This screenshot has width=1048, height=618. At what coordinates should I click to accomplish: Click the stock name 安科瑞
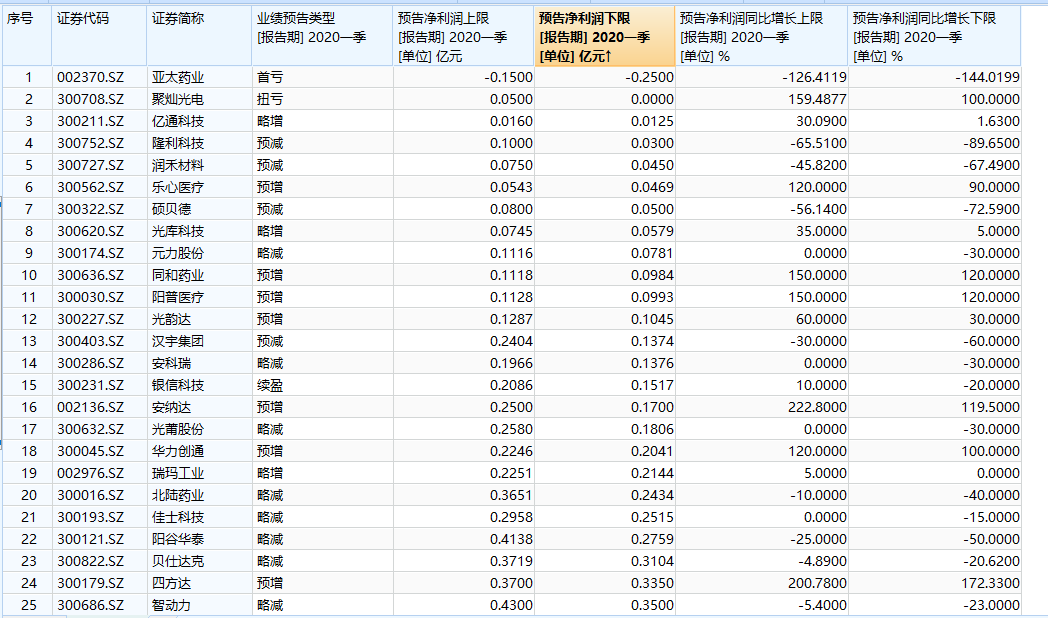coord(172,363)
